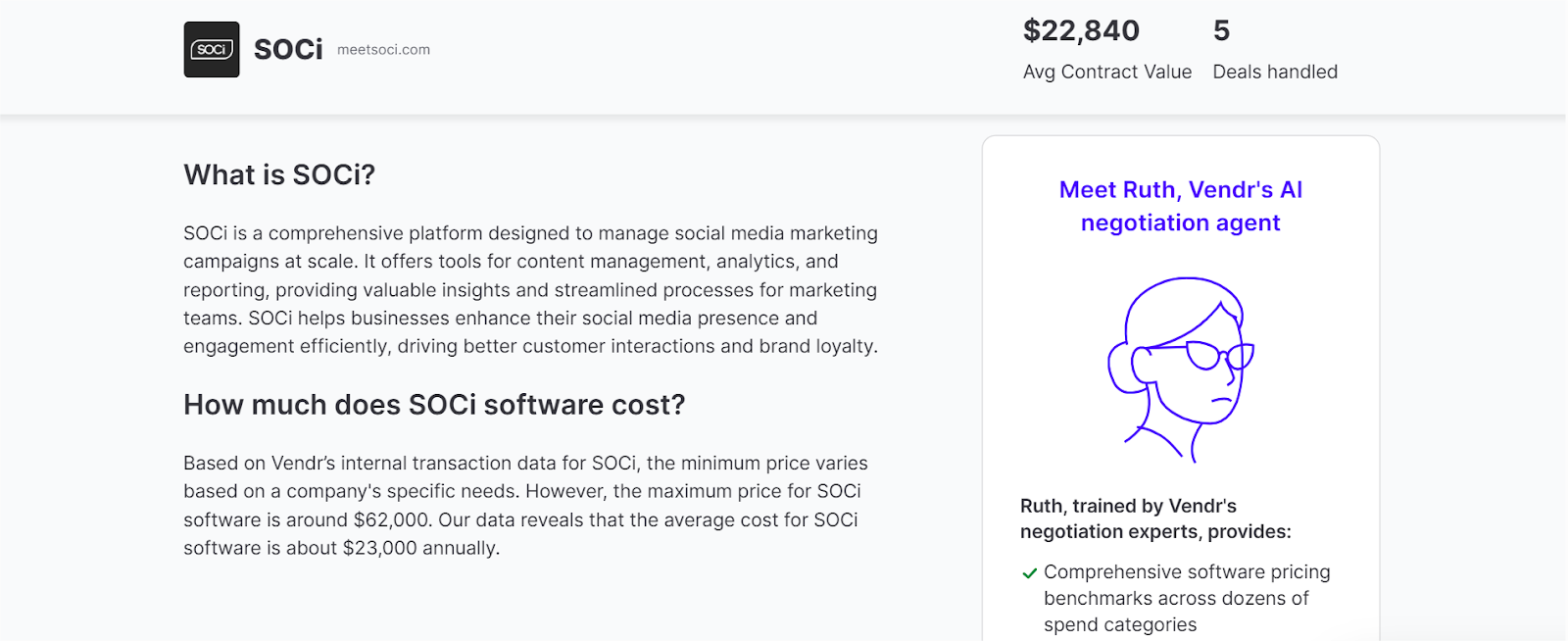Click the "How much does SOCi software cost?" heading

(434, 405)
